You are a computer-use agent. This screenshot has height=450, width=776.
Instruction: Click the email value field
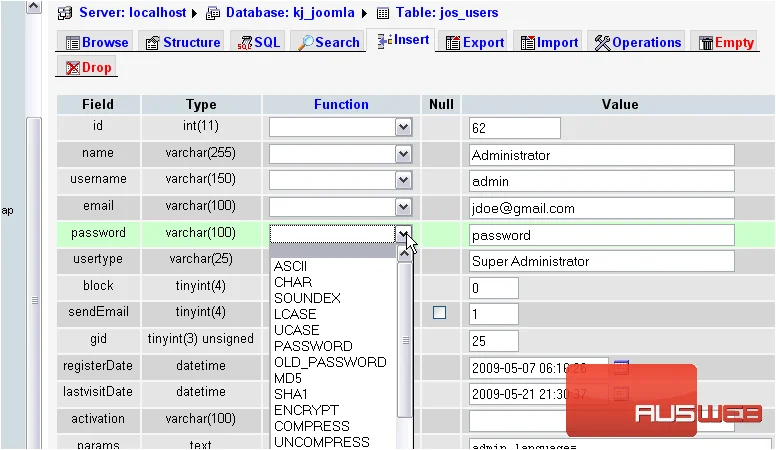click(602, 208)
